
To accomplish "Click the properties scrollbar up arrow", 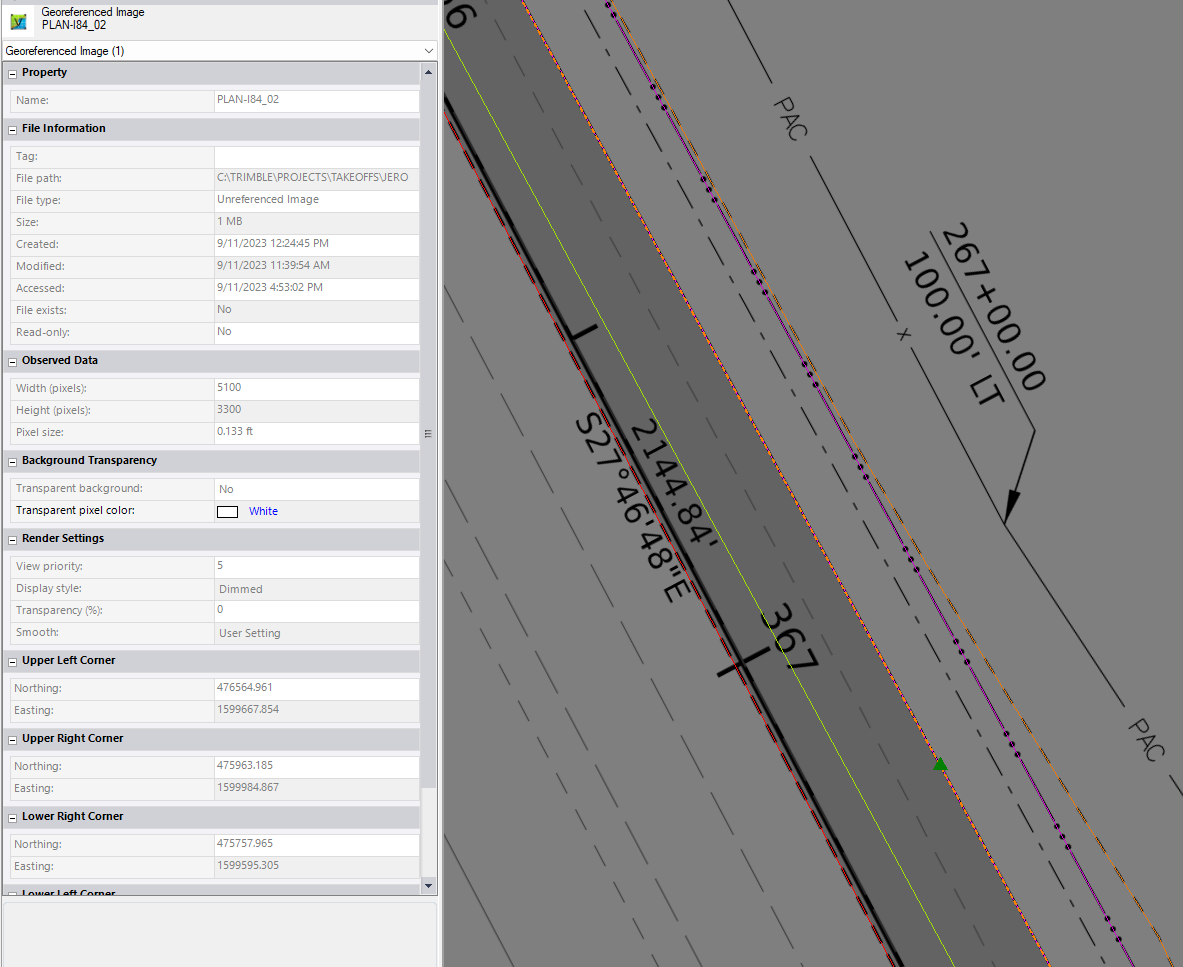I will pos(429,72).
